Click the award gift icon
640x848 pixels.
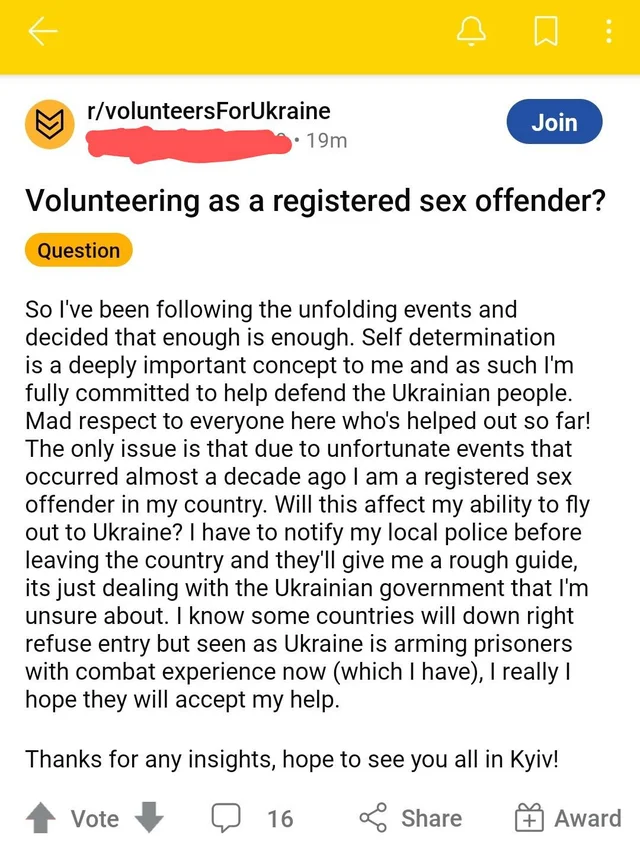pos(528,819)
